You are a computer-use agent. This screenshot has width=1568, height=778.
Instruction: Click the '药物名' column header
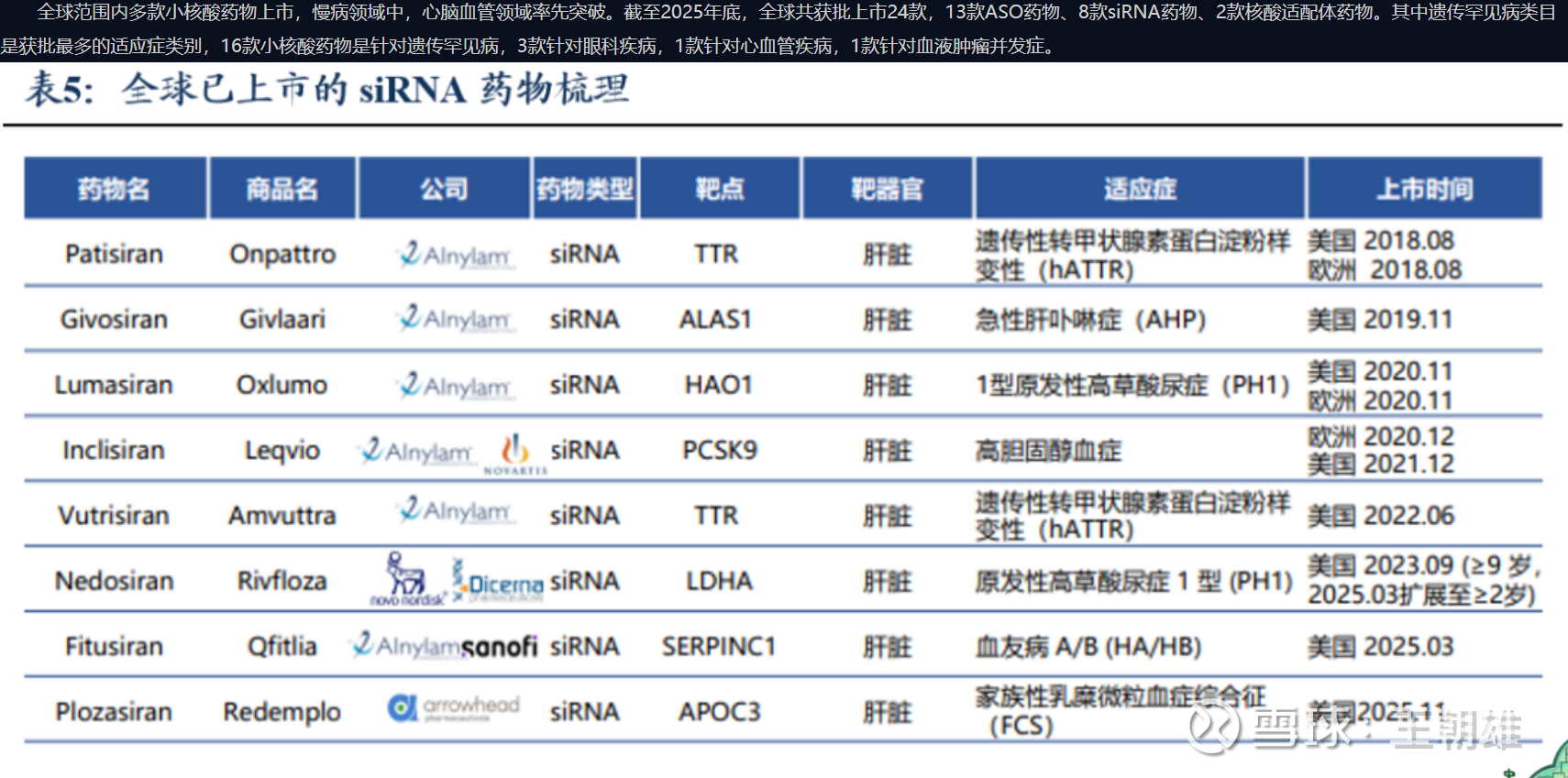tap(115, 189)
